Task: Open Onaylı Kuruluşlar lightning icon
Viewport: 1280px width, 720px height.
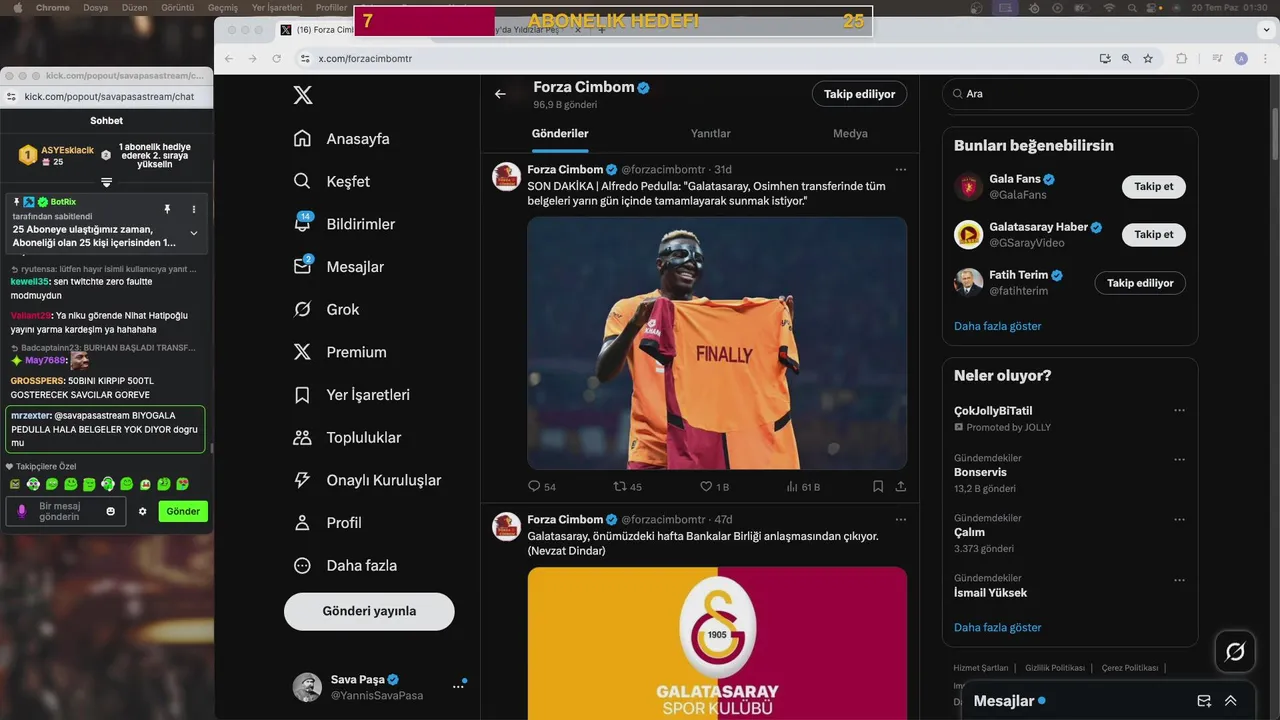Action: [x=302, y=480]
